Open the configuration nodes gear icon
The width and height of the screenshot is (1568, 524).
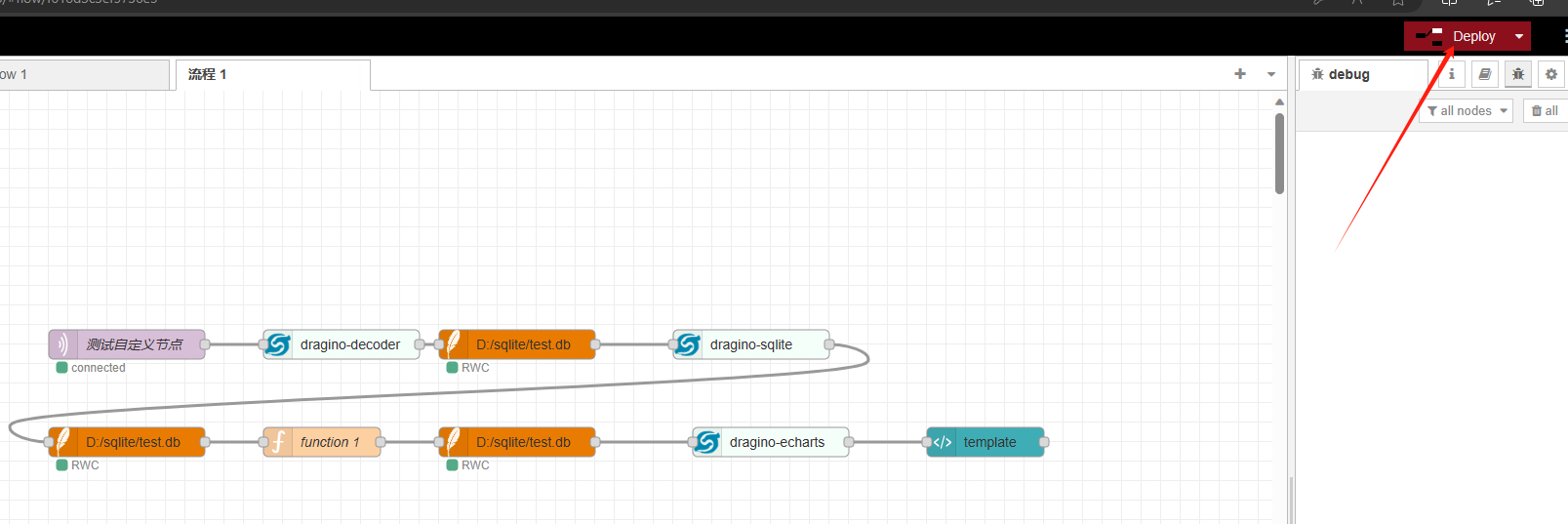1550,74
